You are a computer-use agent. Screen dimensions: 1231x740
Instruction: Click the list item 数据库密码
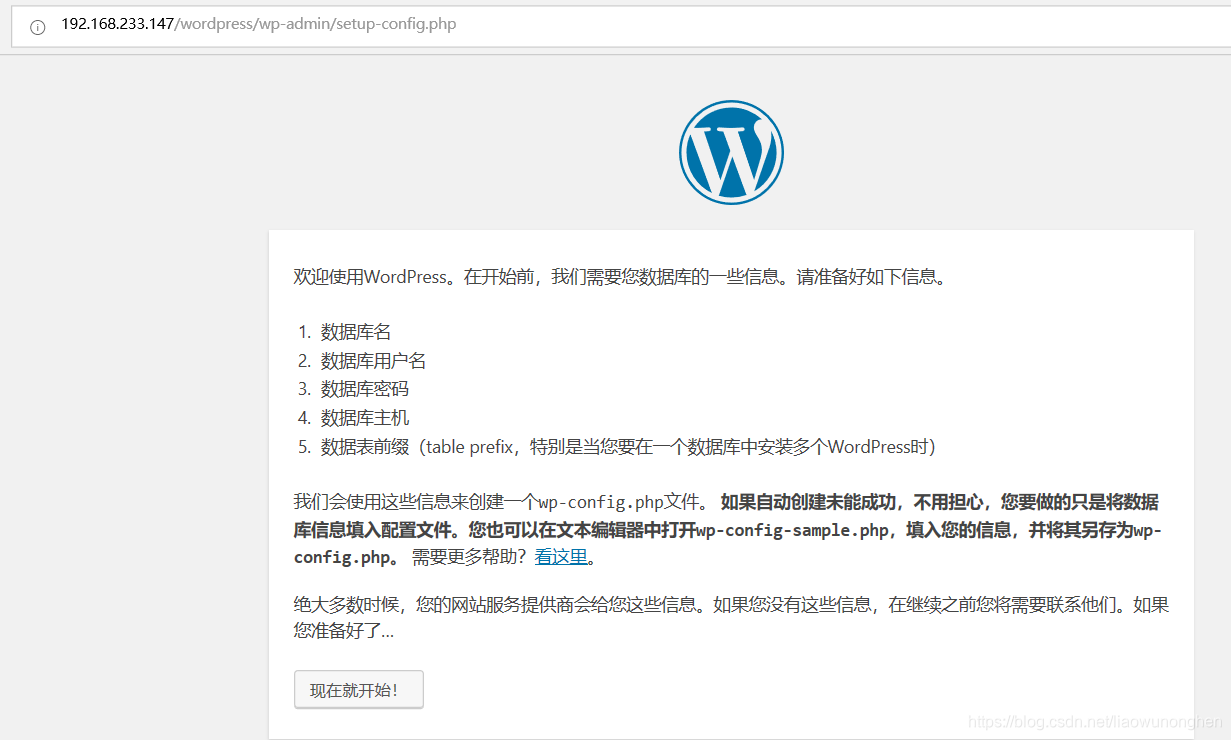[x=365, y=389]
